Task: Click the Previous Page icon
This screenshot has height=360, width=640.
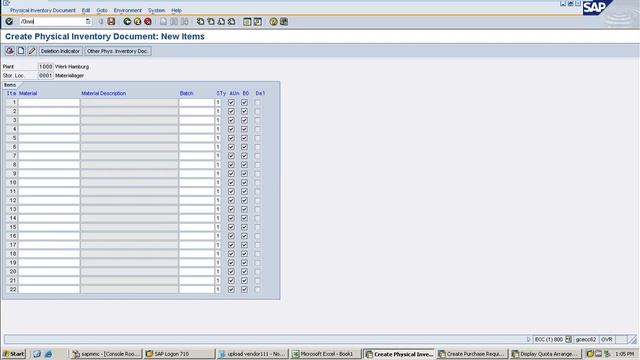Action: 211,22
